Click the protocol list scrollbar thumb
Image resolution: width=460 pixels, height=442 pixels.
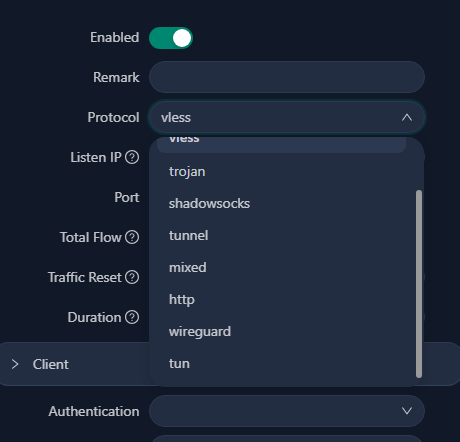pyautogui.click(x=419, y=284)
